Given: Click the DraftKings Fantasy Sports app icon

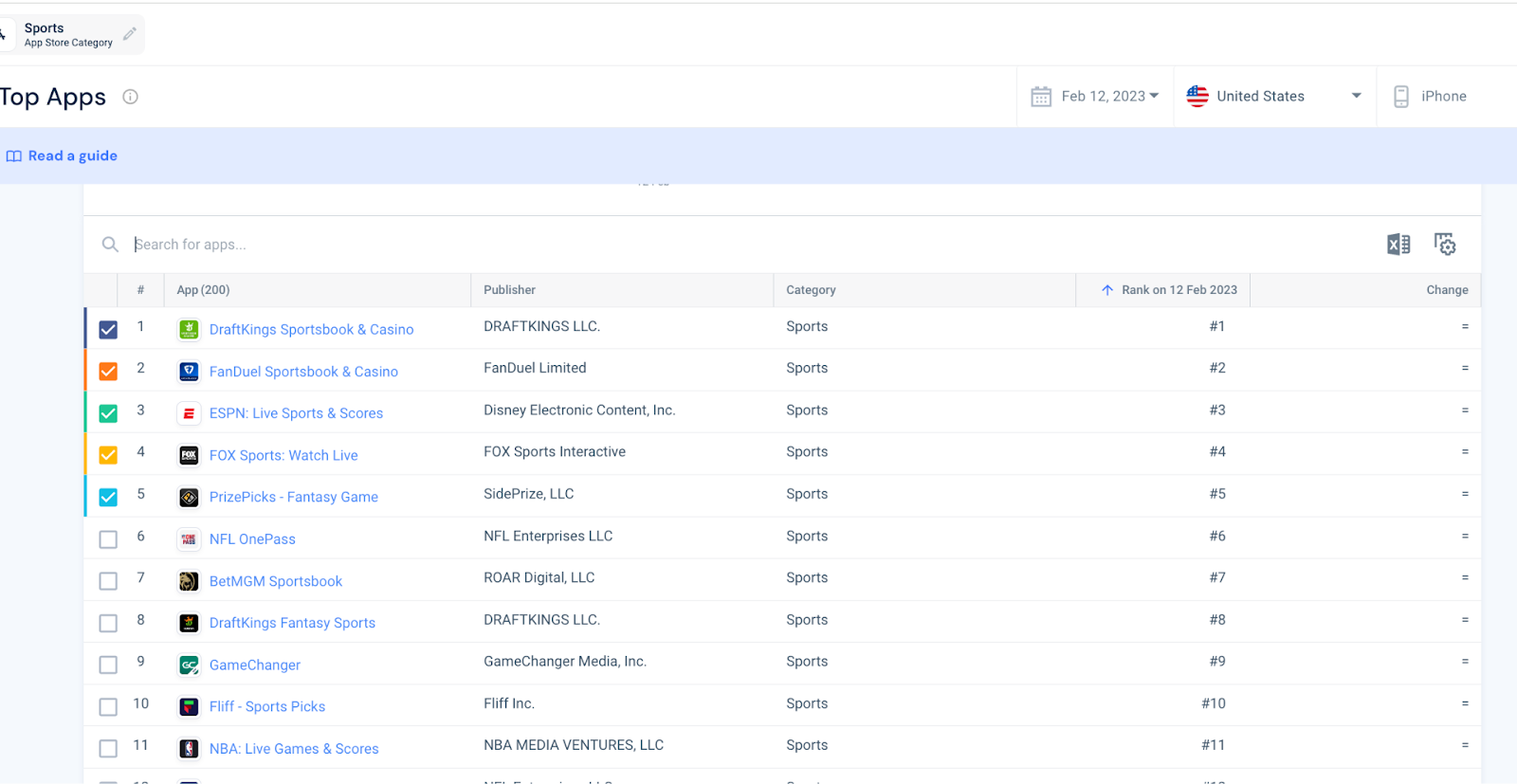Looking at the screenshot, I should click(x=189, y=623).
